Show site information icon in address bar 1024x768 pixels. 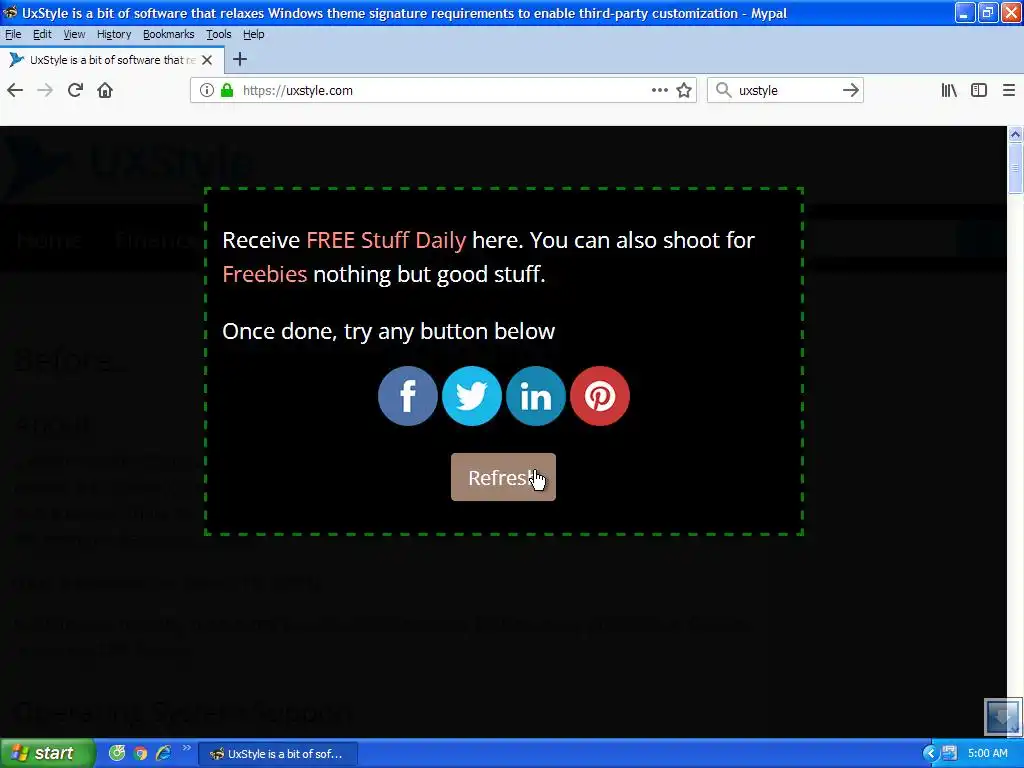tap(206, 90)
